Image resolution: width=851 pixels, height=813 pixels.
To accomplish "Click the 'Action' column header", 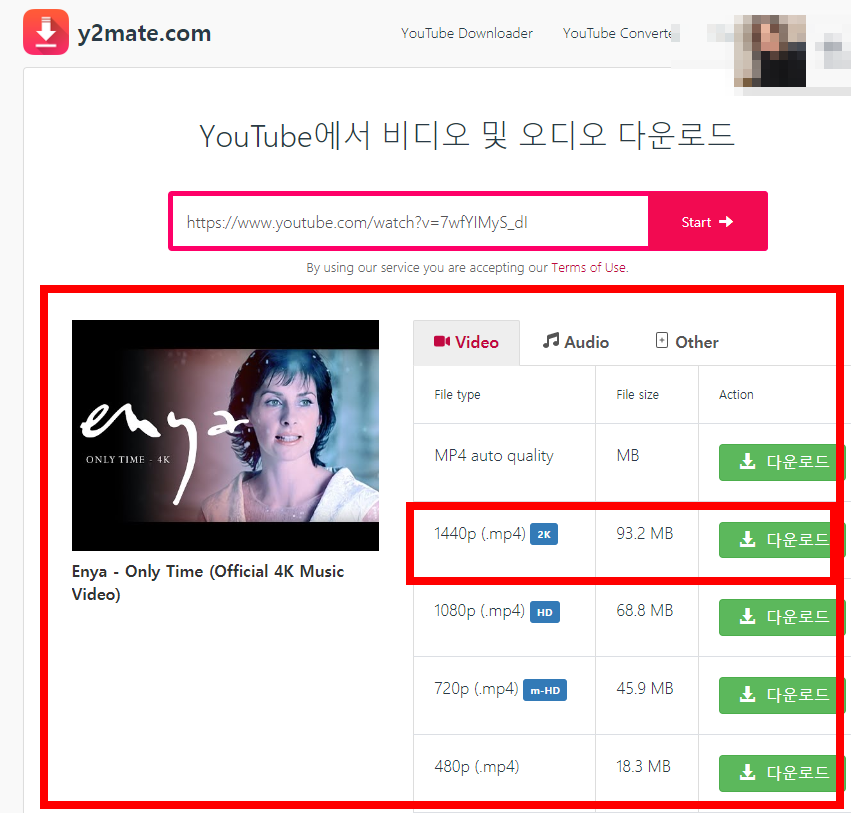I will coord(736,395).
